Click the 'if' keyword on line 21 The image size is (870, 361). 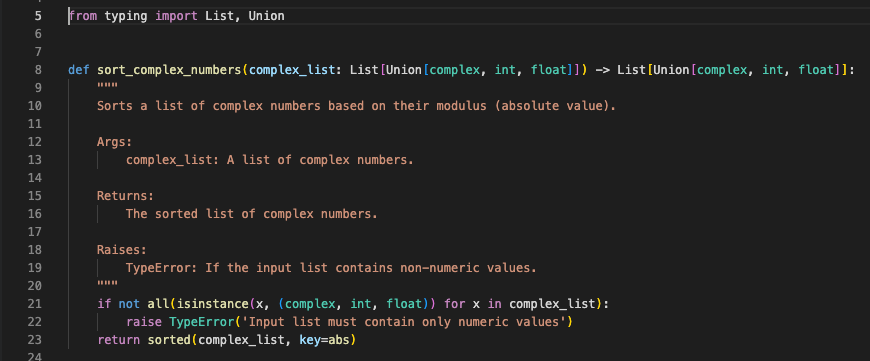click(104, 304)
